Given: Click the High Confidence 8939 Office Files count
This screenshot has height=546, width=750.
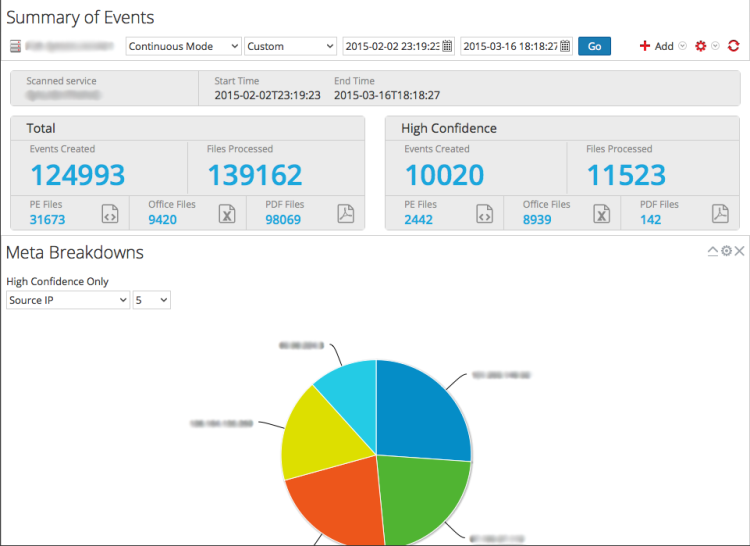Looking at the screenshot, I should [537, 220].
